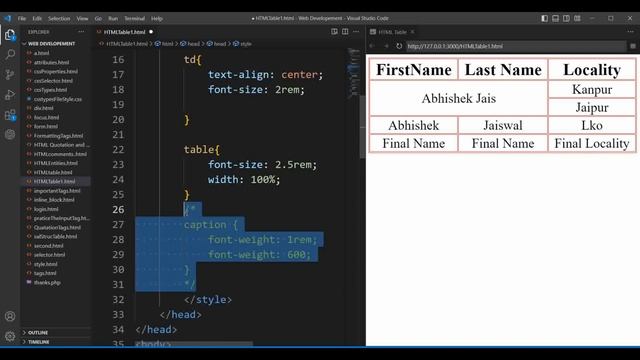This screenshot has height=360, width=640.
Task: Open selector.html in the Explorer
Action: [49, 255]
